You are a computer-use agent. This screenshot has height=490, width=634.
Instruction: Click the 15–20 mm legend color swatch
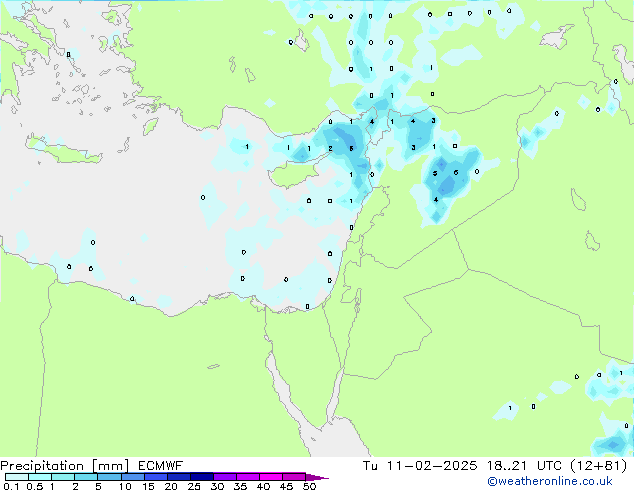[156, 477]
